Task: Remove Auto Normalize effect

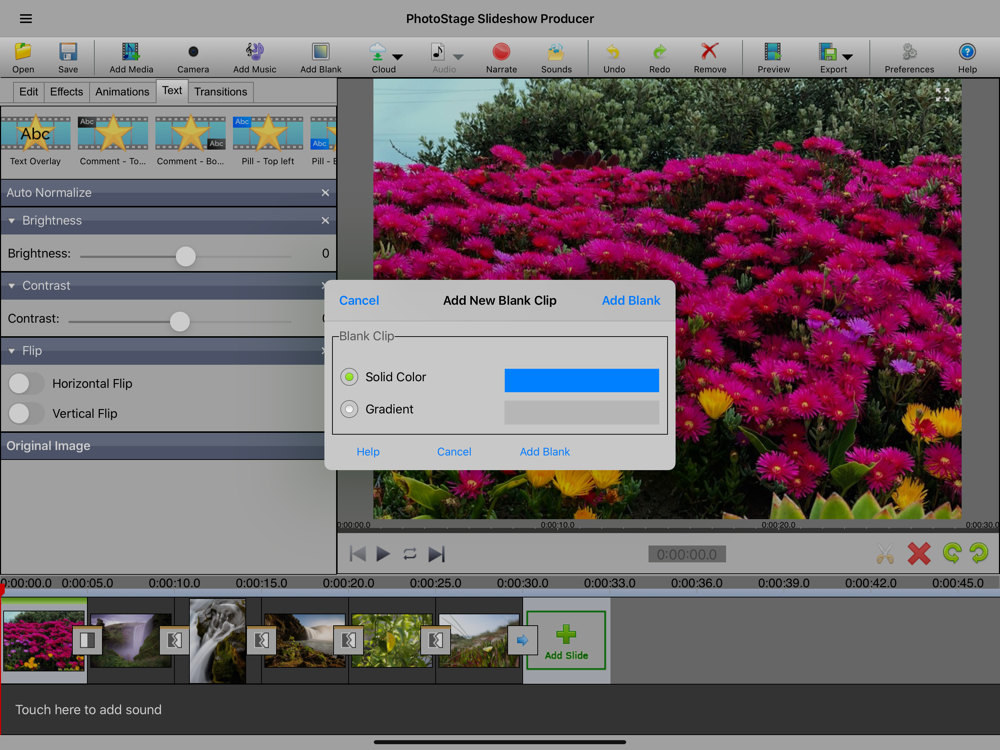Action: [x=325, y=193]
